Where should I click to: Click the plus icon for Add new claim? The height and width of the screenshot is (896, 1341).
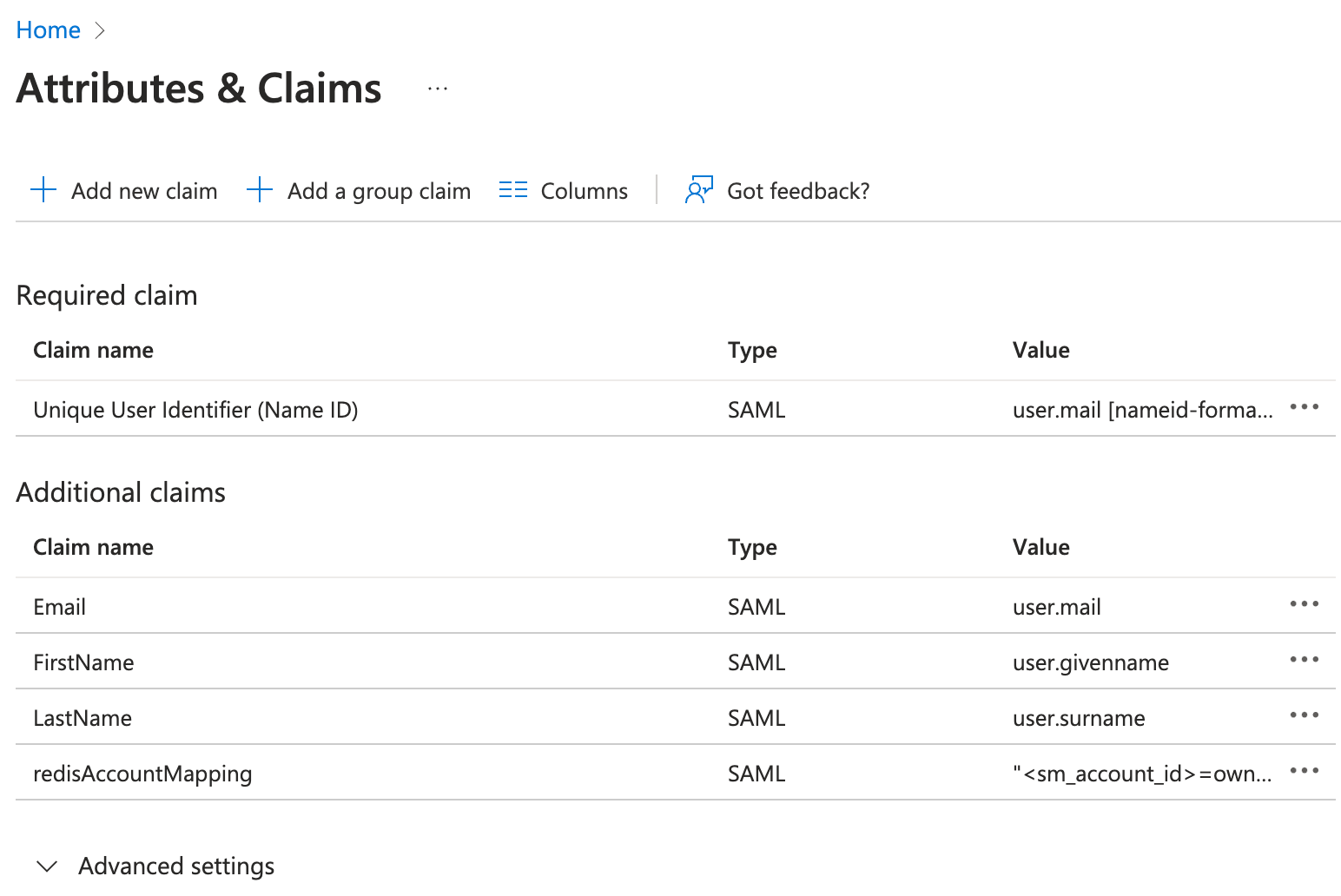click(x=43, y=190)
